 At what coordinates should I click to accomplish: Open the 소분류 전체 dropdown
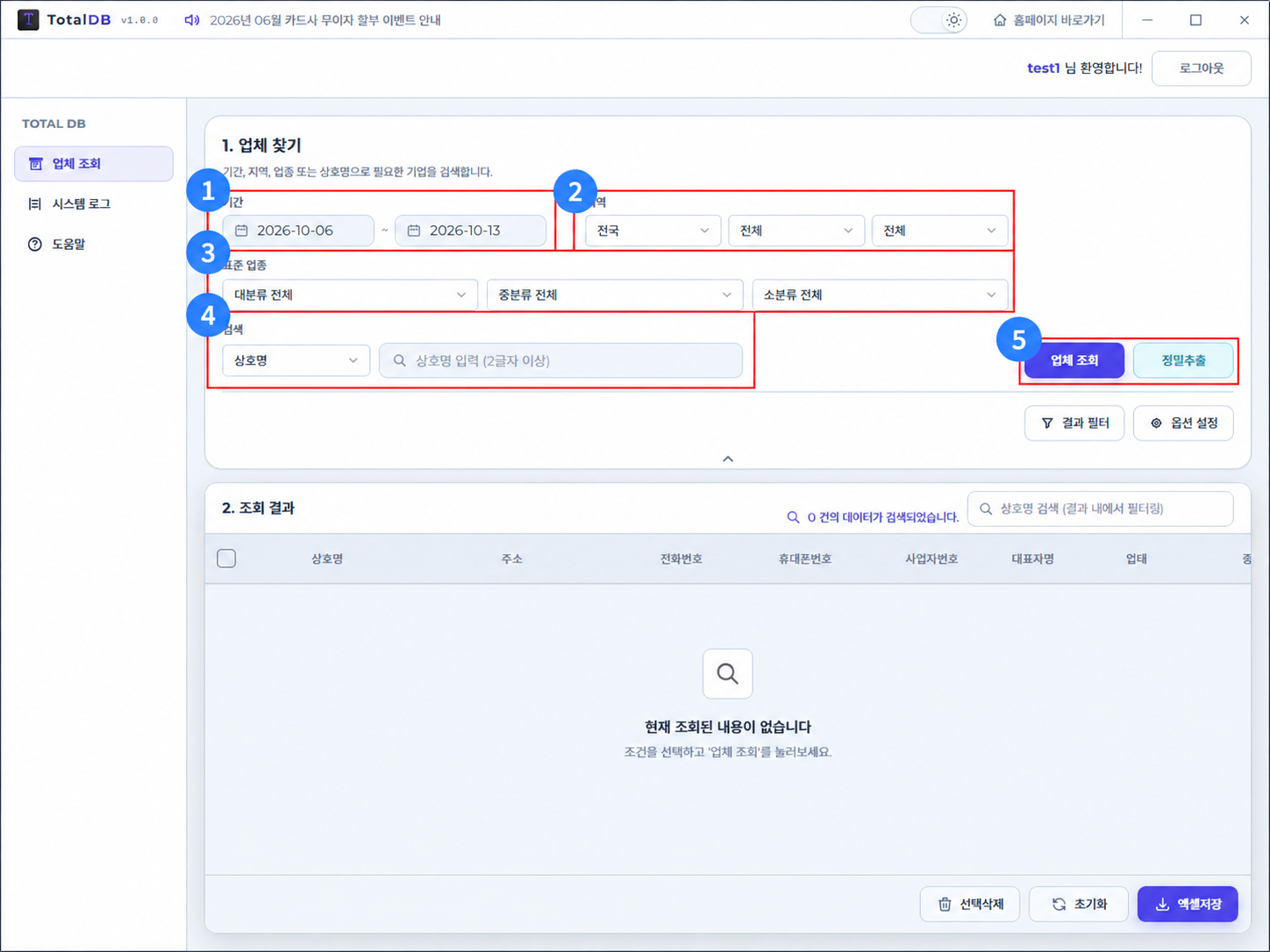[881, 295]
